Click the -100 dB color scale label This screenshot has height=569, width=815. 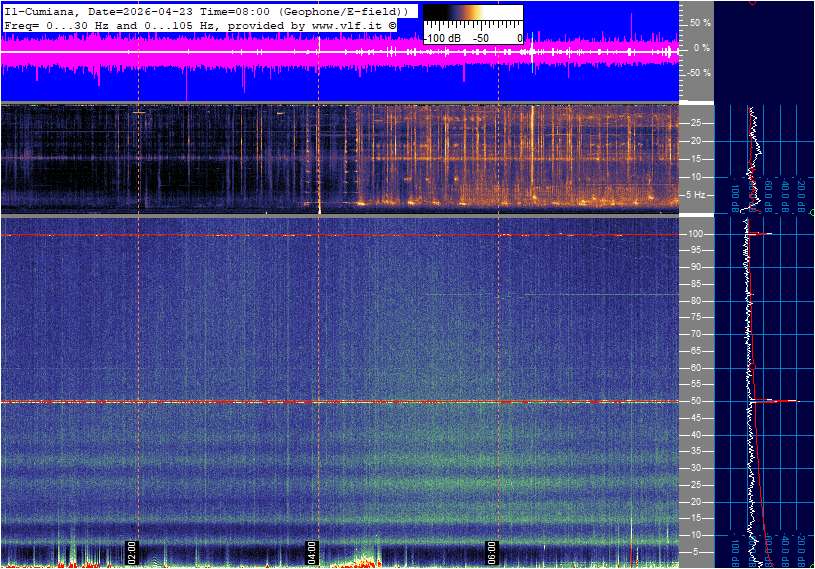coord(440,38)
